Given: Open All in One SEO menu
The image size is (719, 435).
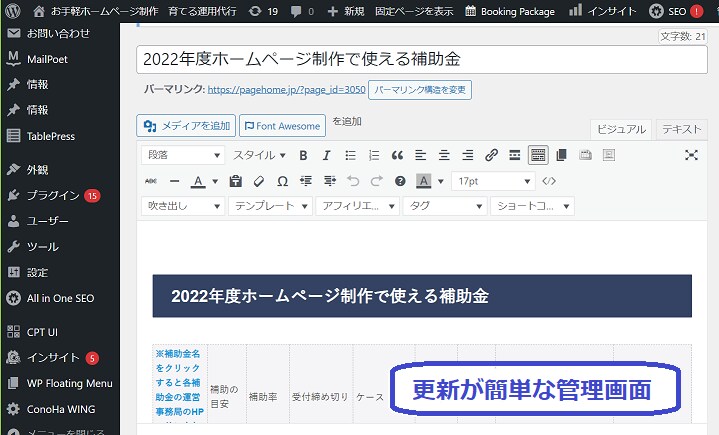Looking at the screenshot, I should (60, 298).
